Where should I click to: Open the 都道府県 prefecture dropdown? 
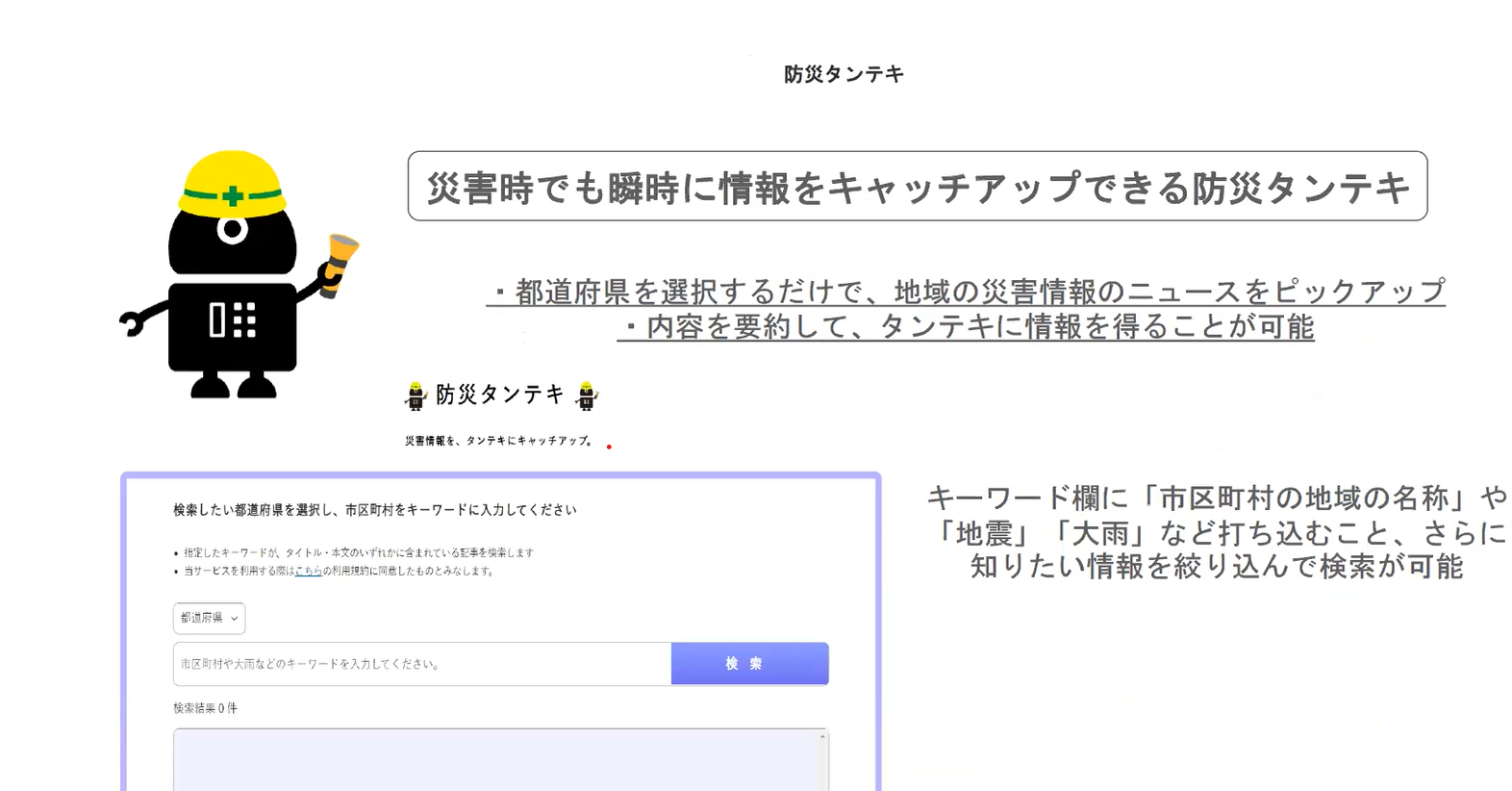pos(209,618)
